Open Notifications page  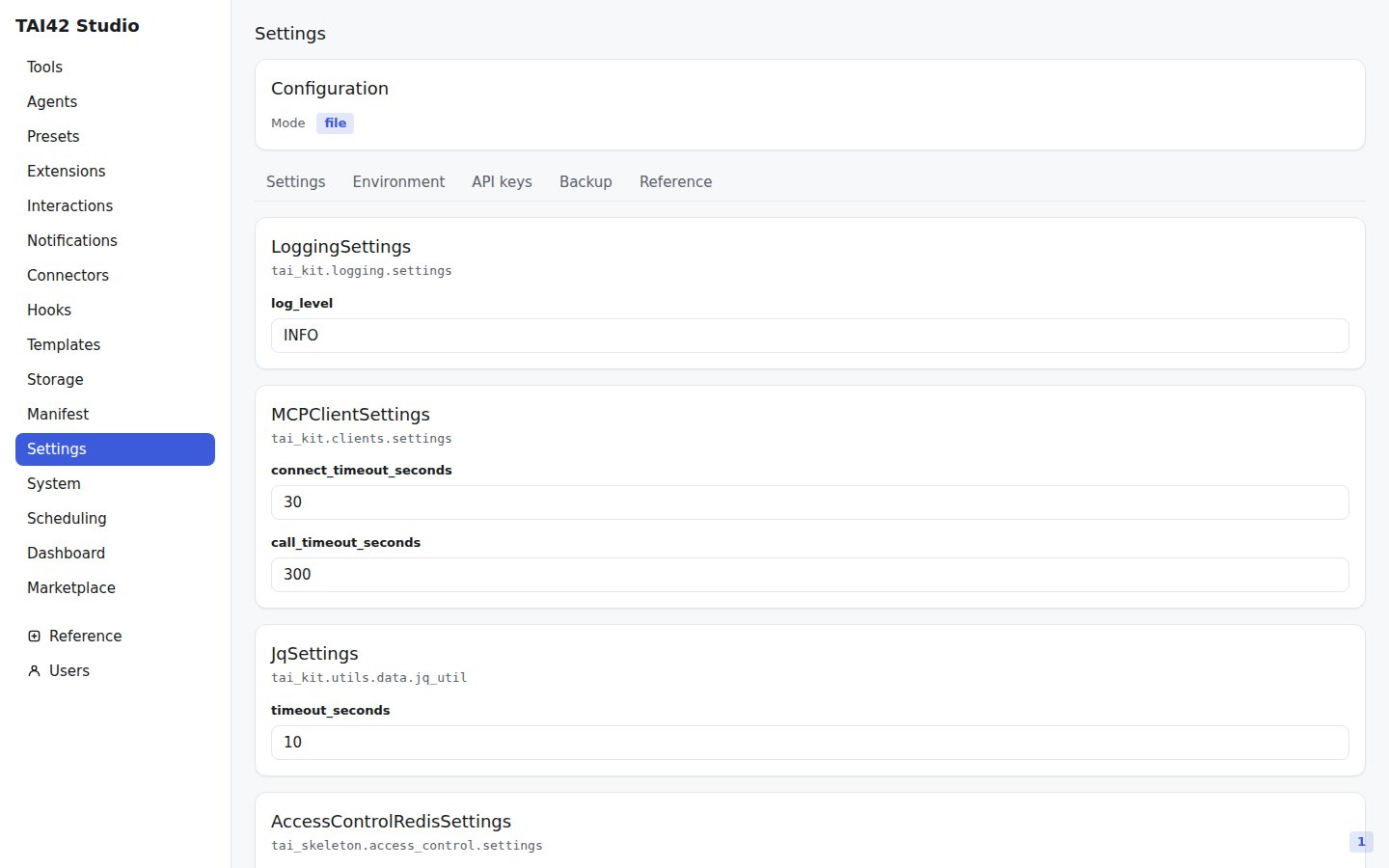(x=115, y=241)
